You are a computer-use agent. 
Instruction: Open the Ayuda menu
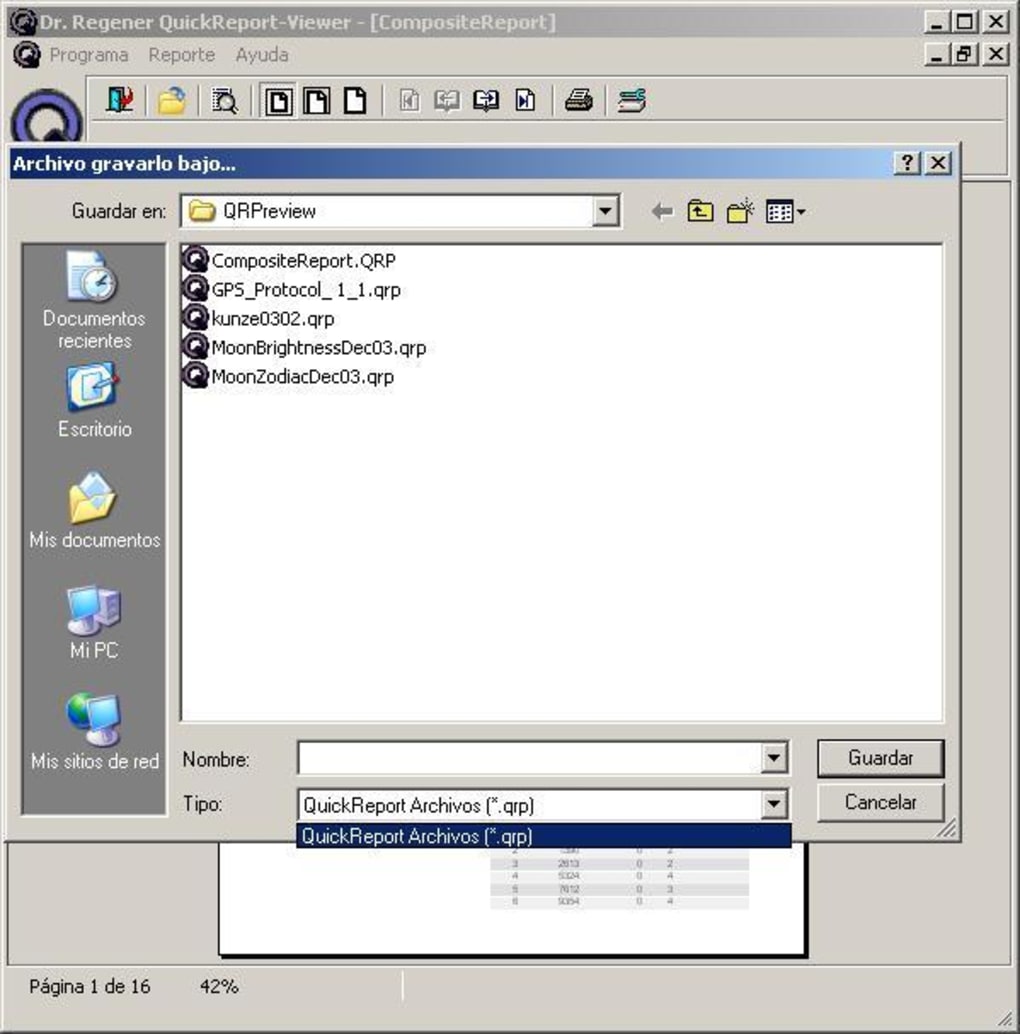click(262, 55)
